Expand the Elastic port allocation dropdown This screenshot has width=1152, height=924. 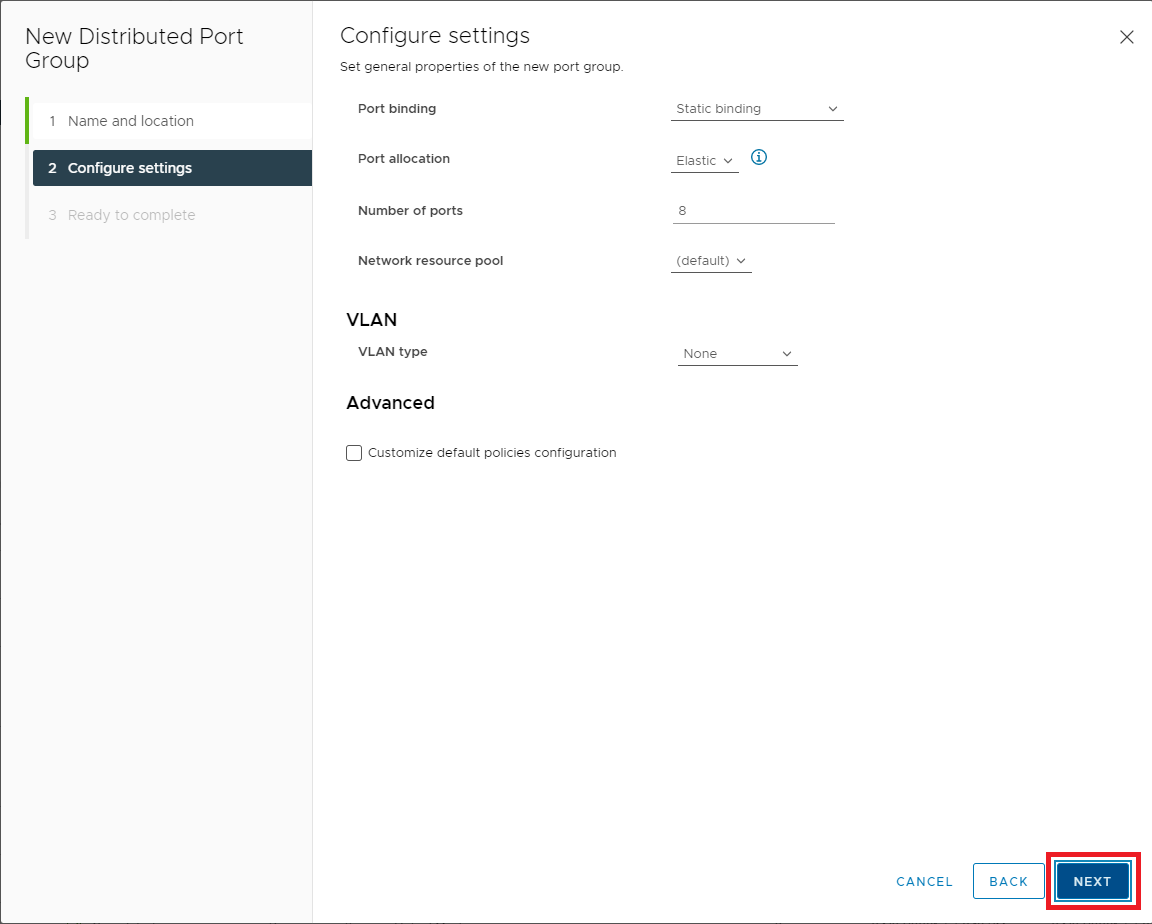pyautogui.click(x=704, y=161)
